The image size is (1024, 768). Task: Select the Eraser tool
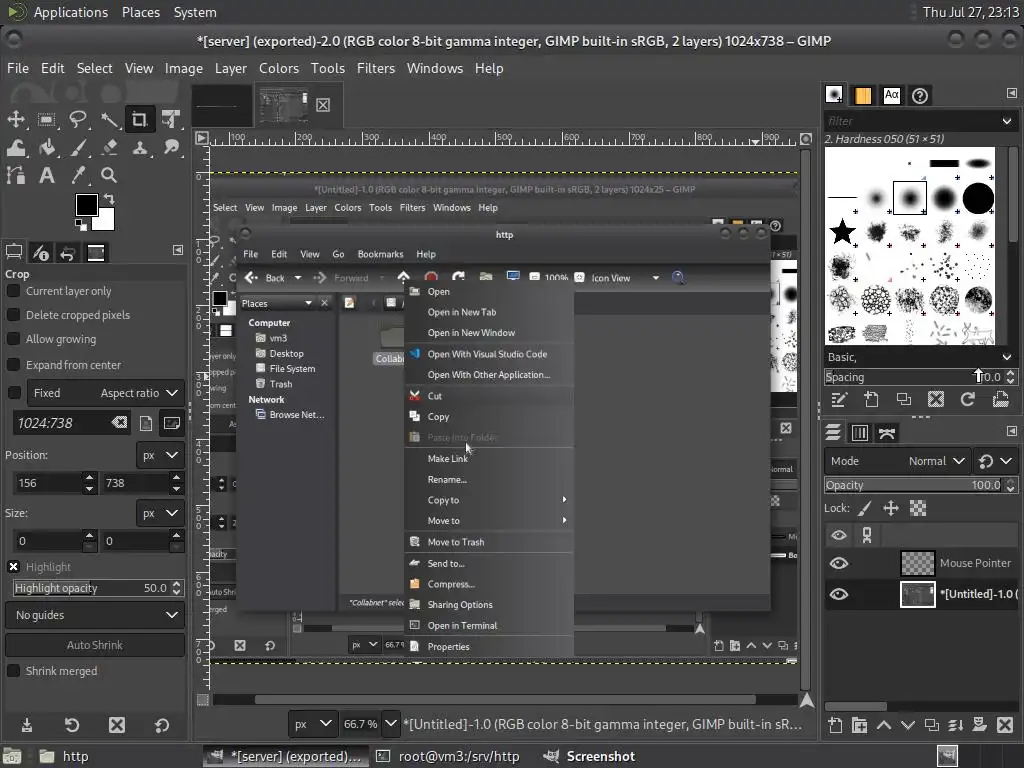(x=109, y=148)
